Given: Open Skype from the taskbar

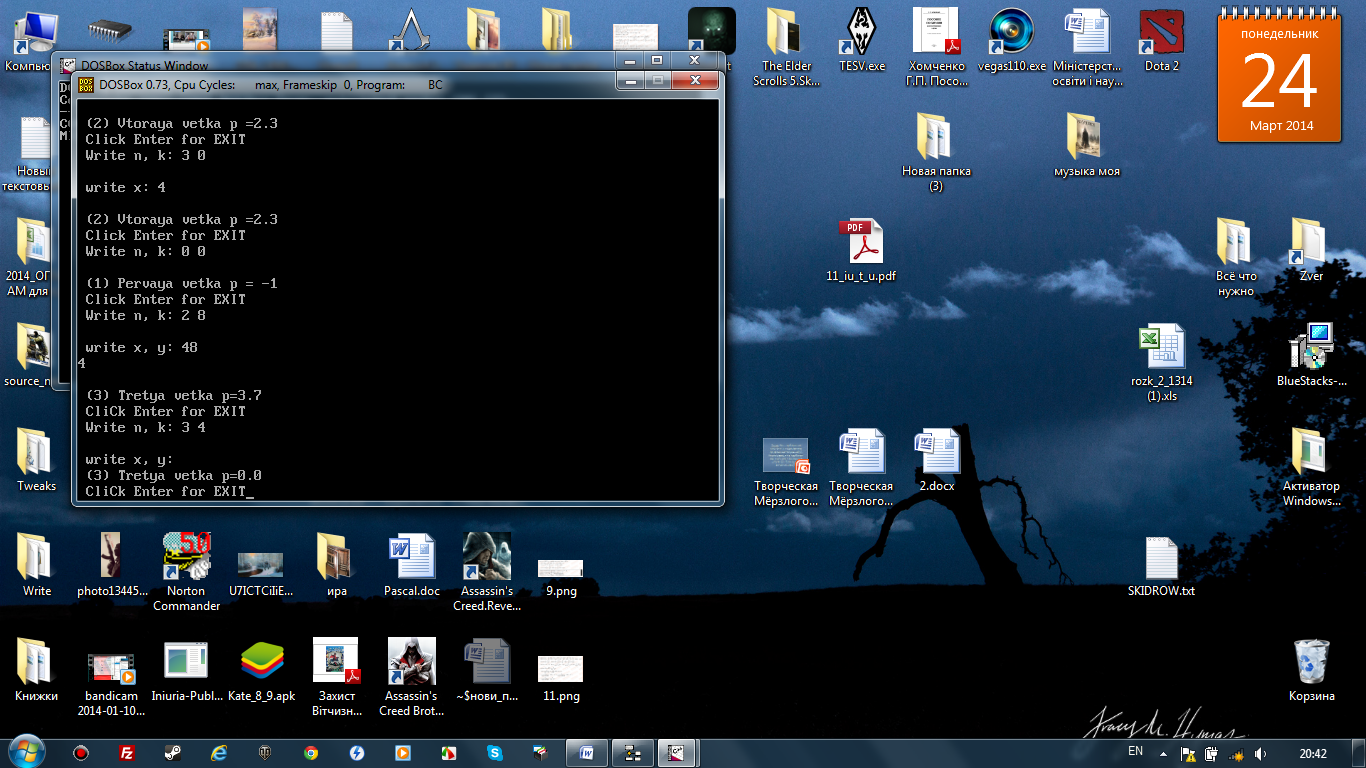Looking at the screenshot, I should coord(494,753).
